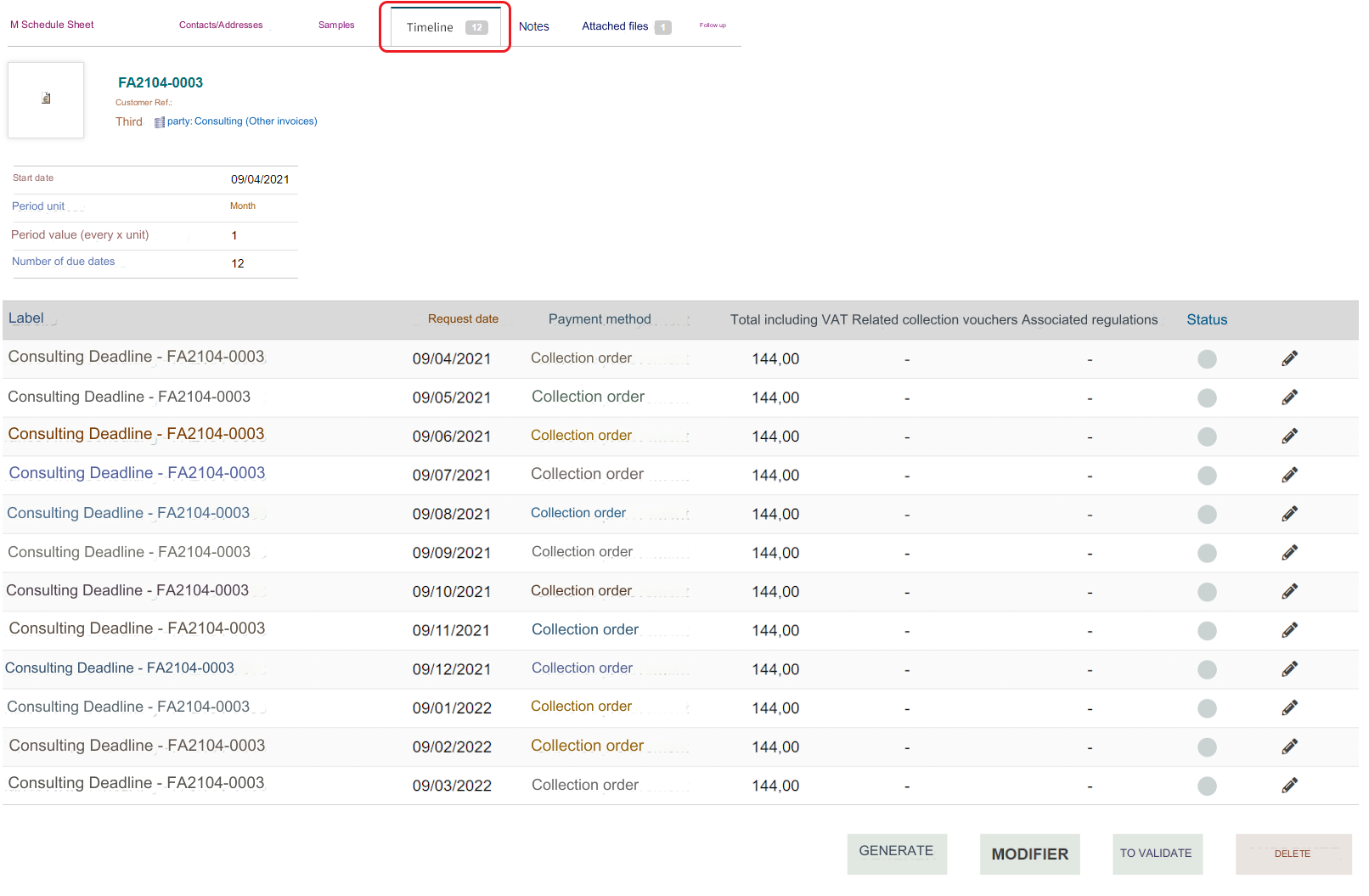Click status dot of 09/02/2022 row

tap(1207, 747)
